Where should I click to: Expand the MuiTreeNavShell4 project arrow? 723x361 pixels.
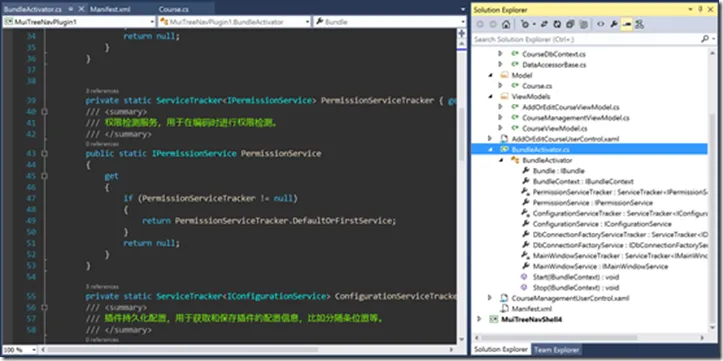(480, 319)
